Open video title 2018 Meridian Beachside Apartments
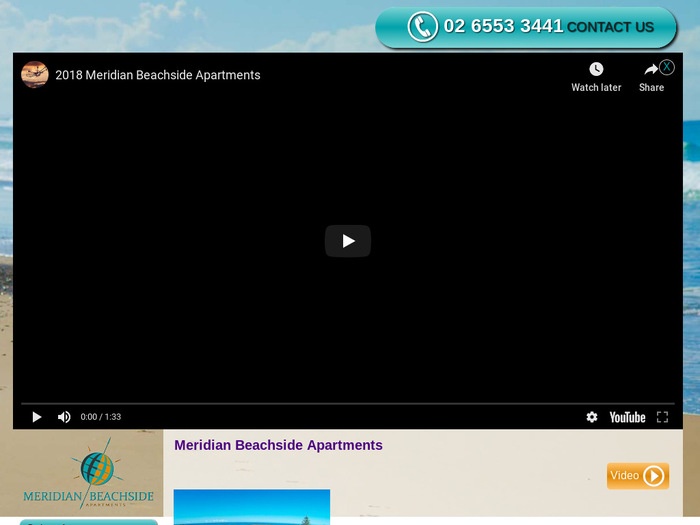Image resolution: width=700 pixels, height=525 pixels. [x=158, y=75]
